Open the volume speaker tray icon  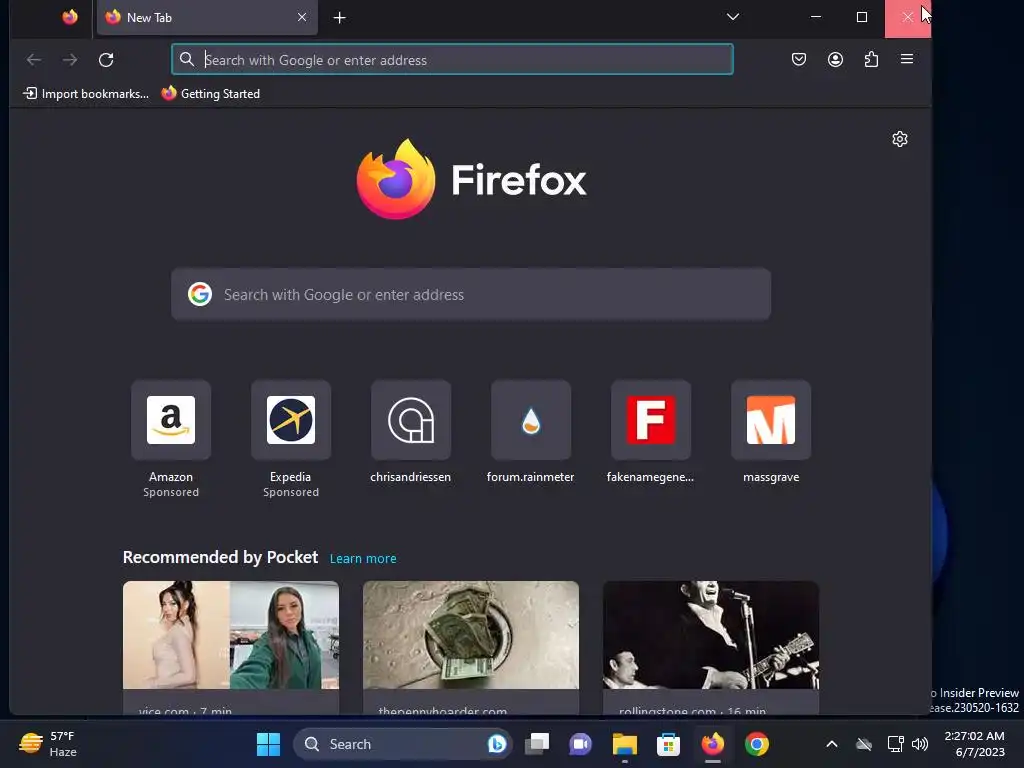pos(920,744)
